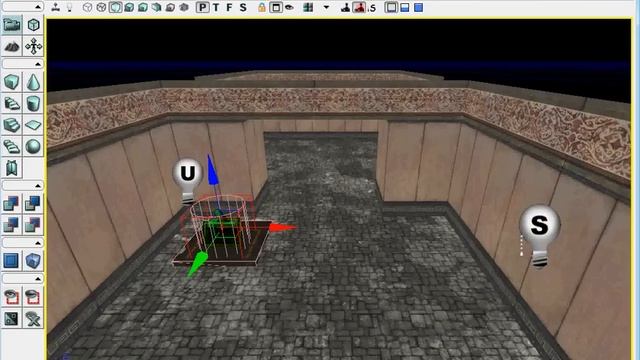
Task: Switch to Shader Complexity view mode
Action: pos(184,7)
